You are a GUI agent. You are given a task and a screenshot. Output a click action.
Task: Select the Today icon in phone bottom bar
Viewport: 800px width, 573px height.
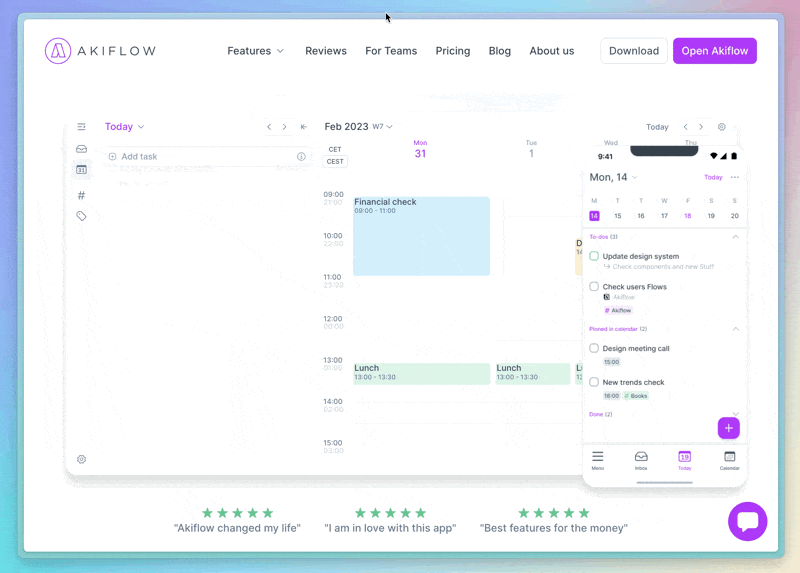[685, 460]
